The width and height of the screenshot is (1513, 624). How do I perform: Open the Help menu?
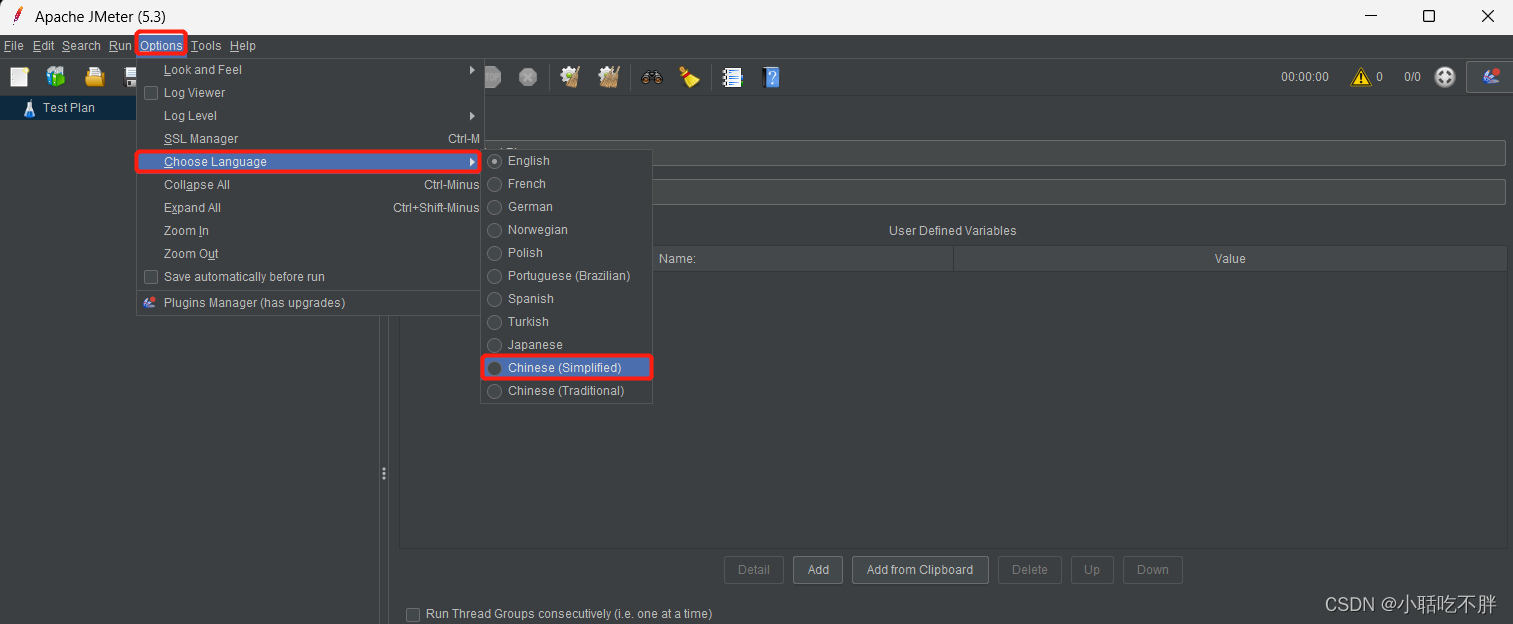tap(243, 46)
